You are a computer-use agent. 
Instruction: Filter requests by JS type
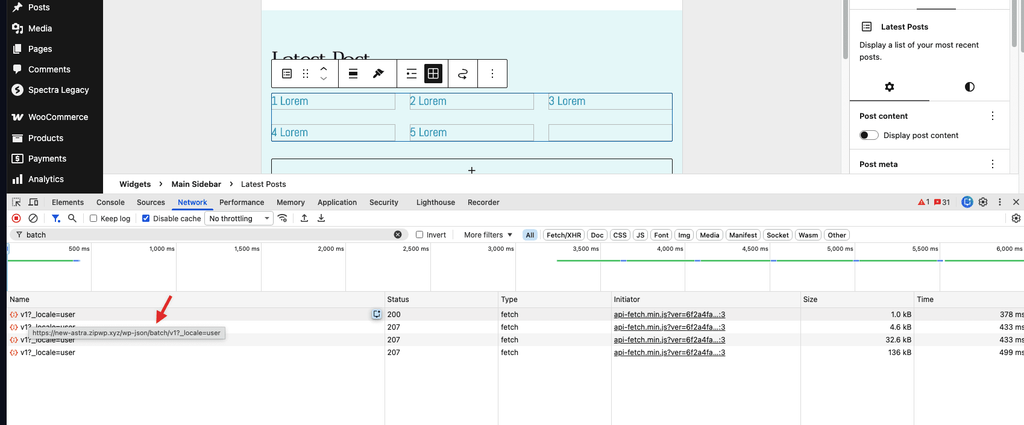click(x=641, y=235)
